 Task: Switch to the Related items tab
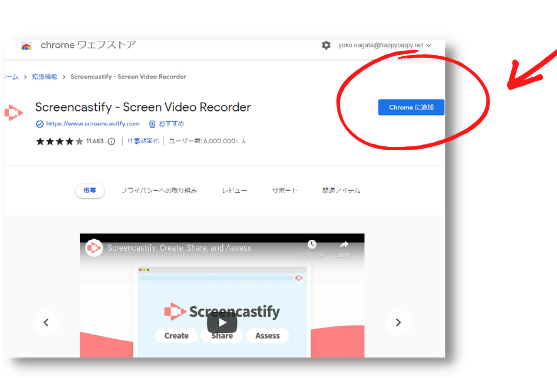[341, 191]
